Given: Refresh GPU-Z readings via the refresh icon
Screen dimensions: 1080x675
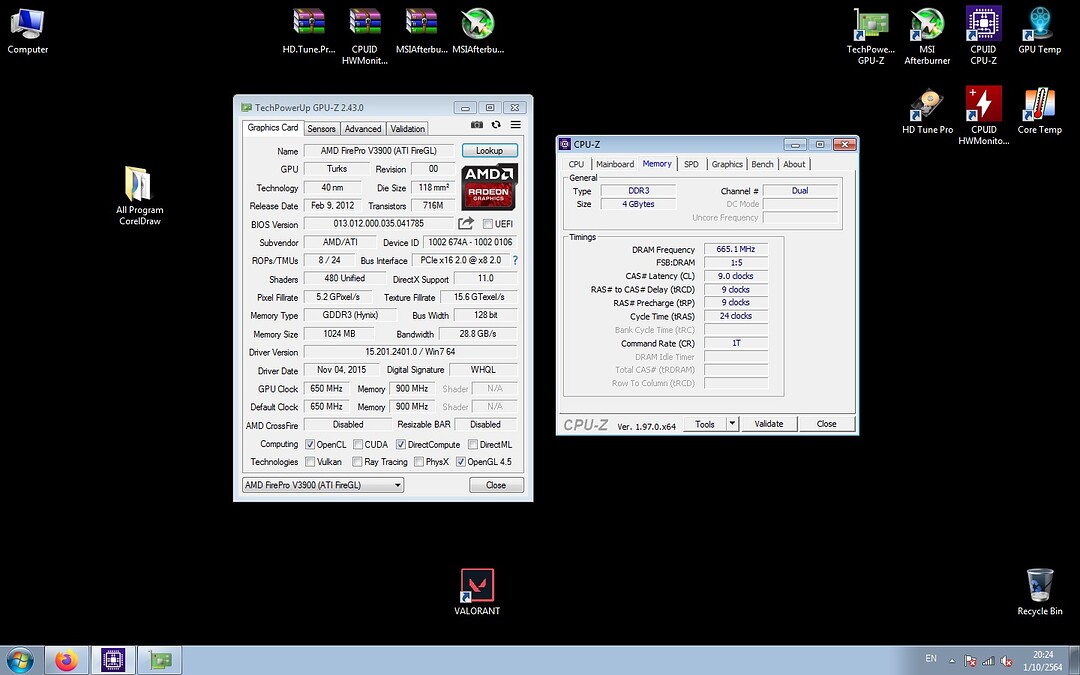Looking at the screenshot, I should pyautogui.click(x=495, y=124).
